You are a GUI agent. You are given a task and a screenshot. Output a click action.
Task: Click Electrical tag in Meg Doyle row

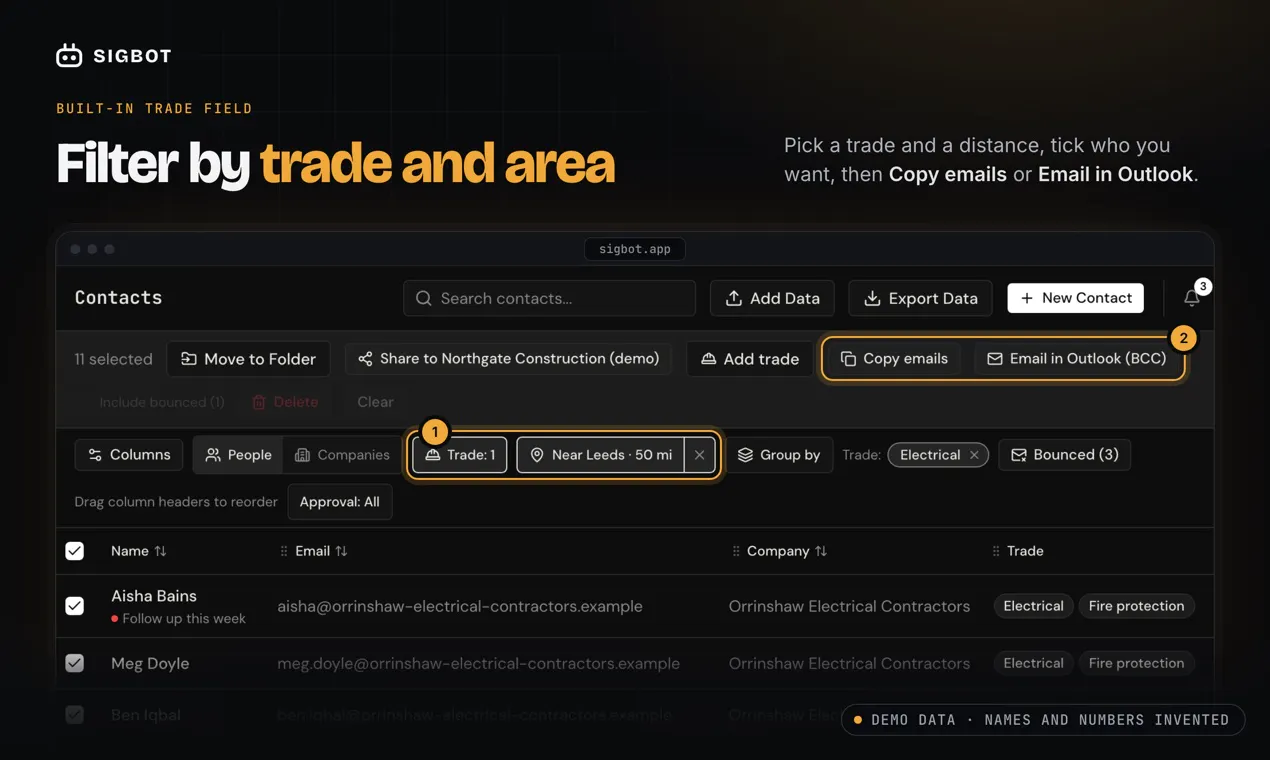(x=1033, y=663)
